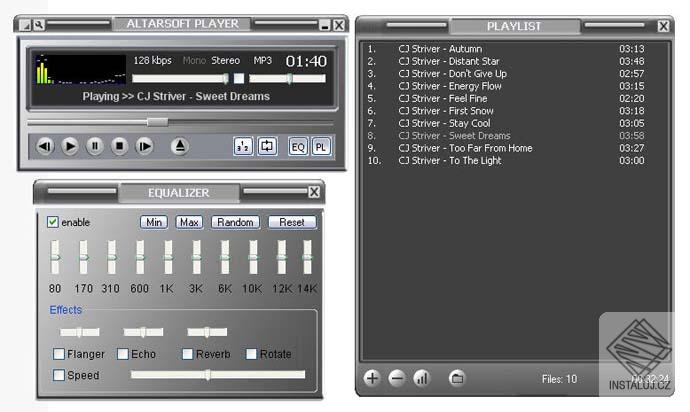Click the magnifier icon in player title bar
This screenshot has width=690, height=412.
click(39, 25)
